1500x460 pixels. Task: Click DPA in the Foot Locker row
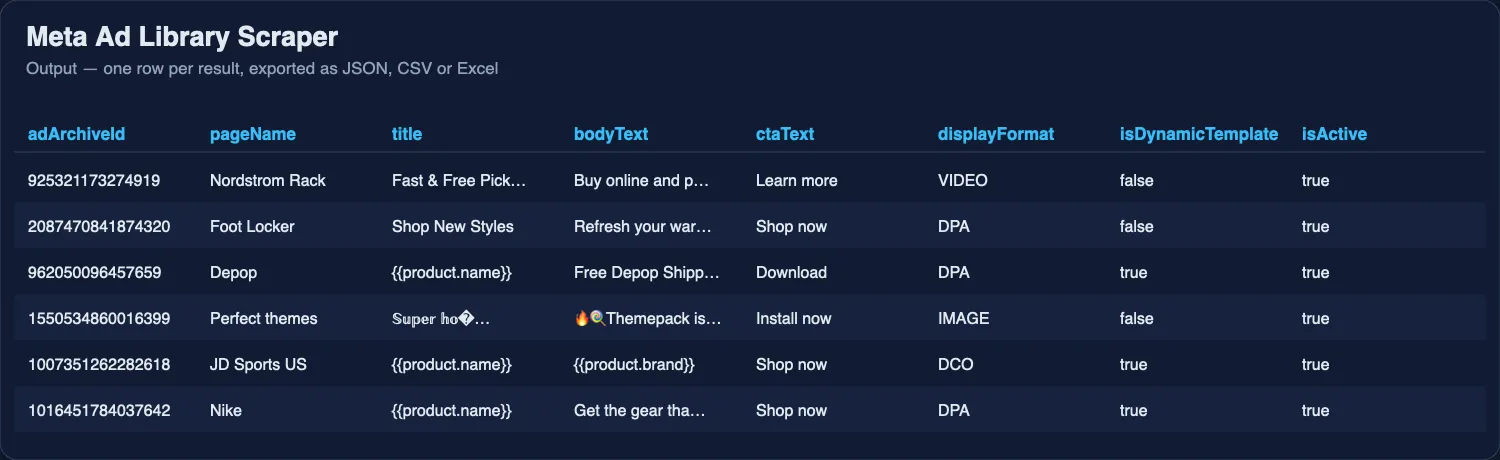tap(954, 227)
